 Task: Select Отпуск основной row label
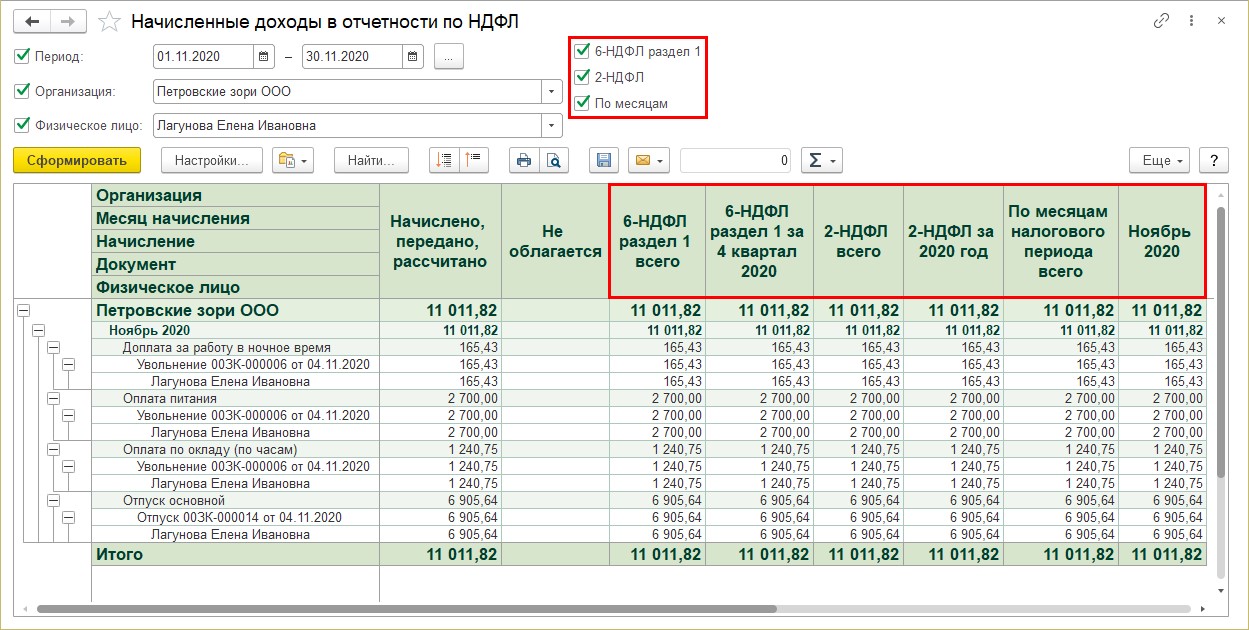[x=173, y=500]
